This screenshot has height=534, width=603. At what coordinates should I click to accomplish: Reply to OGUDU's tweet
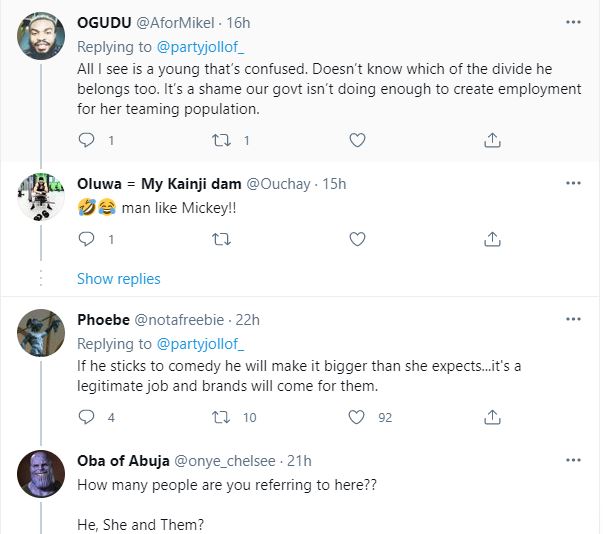86,140
